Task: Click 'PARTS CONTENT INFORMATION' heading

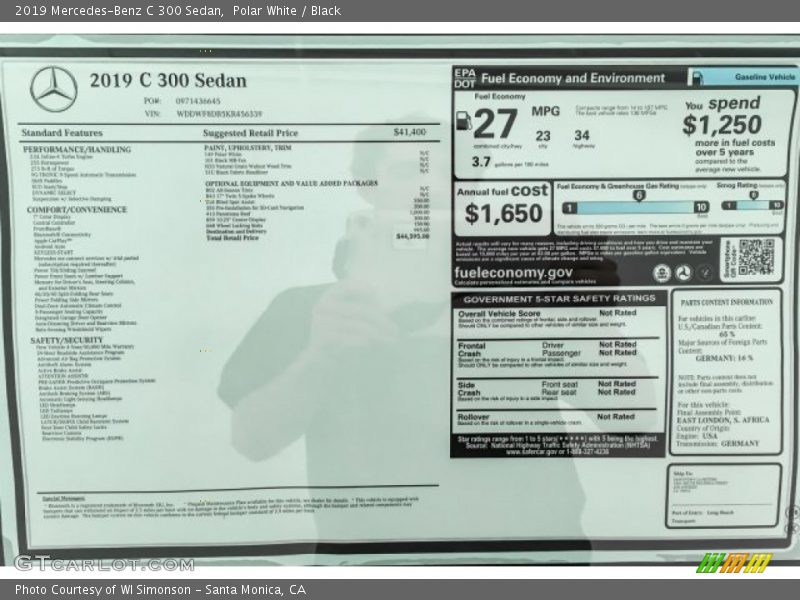Action: pos(727,302)
